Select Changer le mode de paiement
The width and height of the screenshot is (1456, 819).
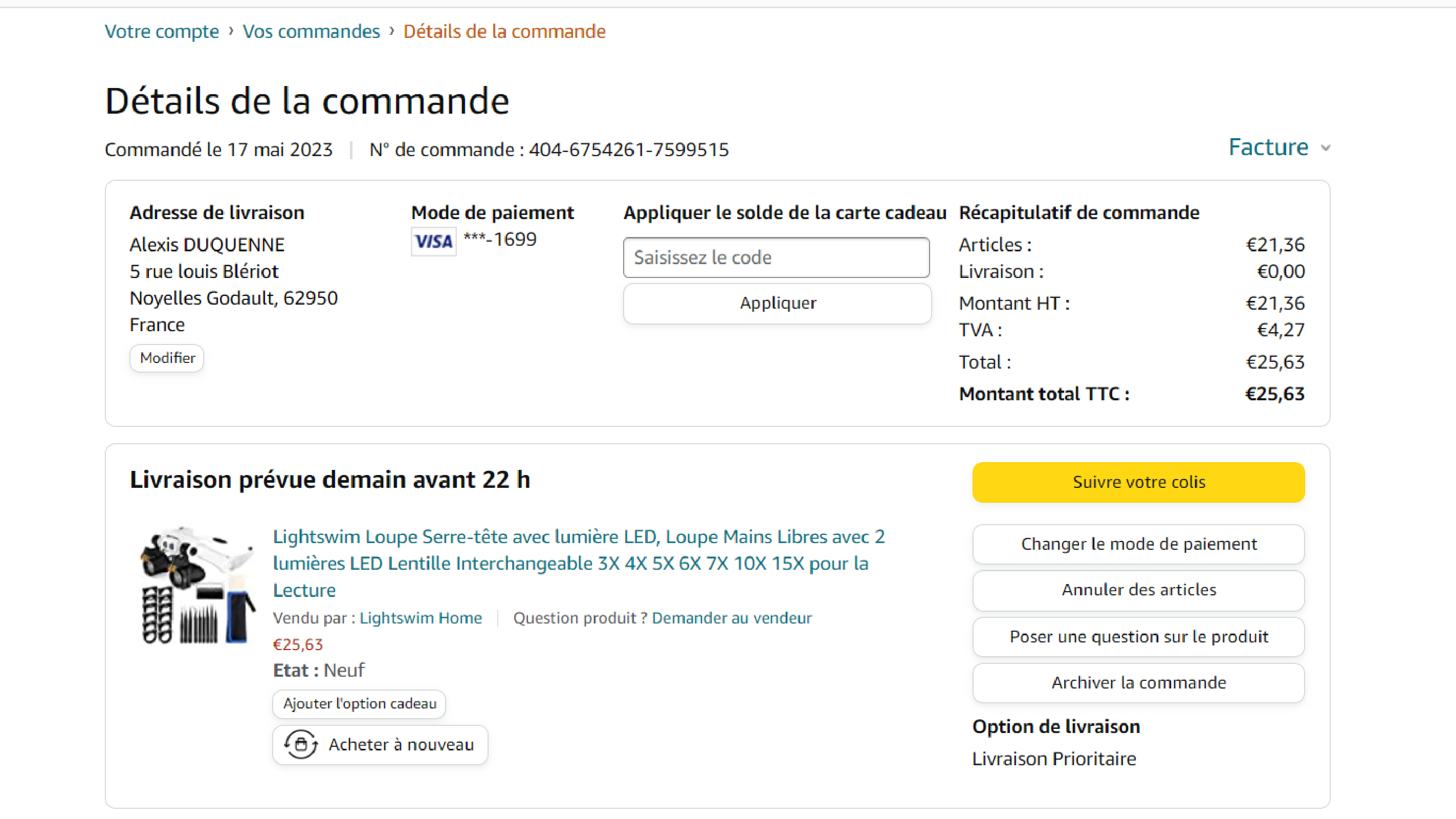pyautogui.click(x=1138, y=544)
